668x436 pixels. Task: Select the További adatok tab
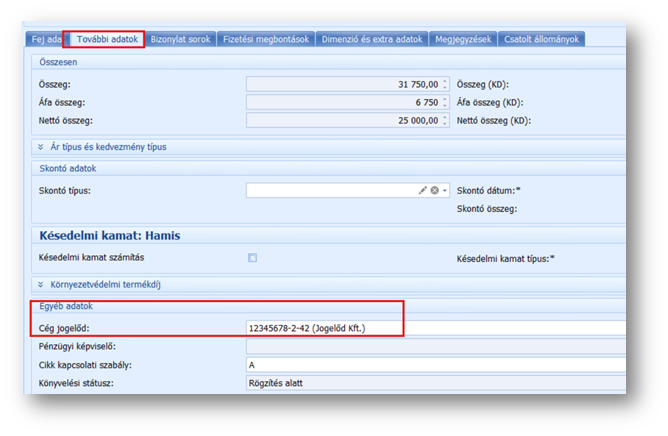(104, 39)
